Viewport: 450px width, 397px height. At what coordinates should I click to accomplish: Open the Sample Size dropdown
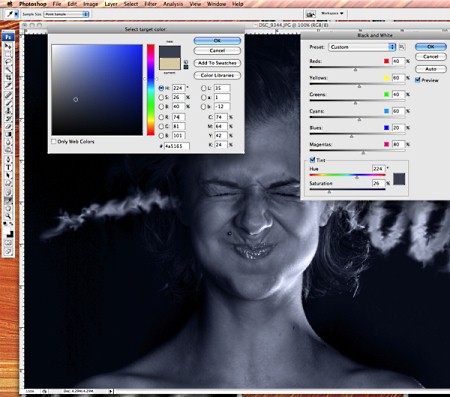click(x=66, y=14)
